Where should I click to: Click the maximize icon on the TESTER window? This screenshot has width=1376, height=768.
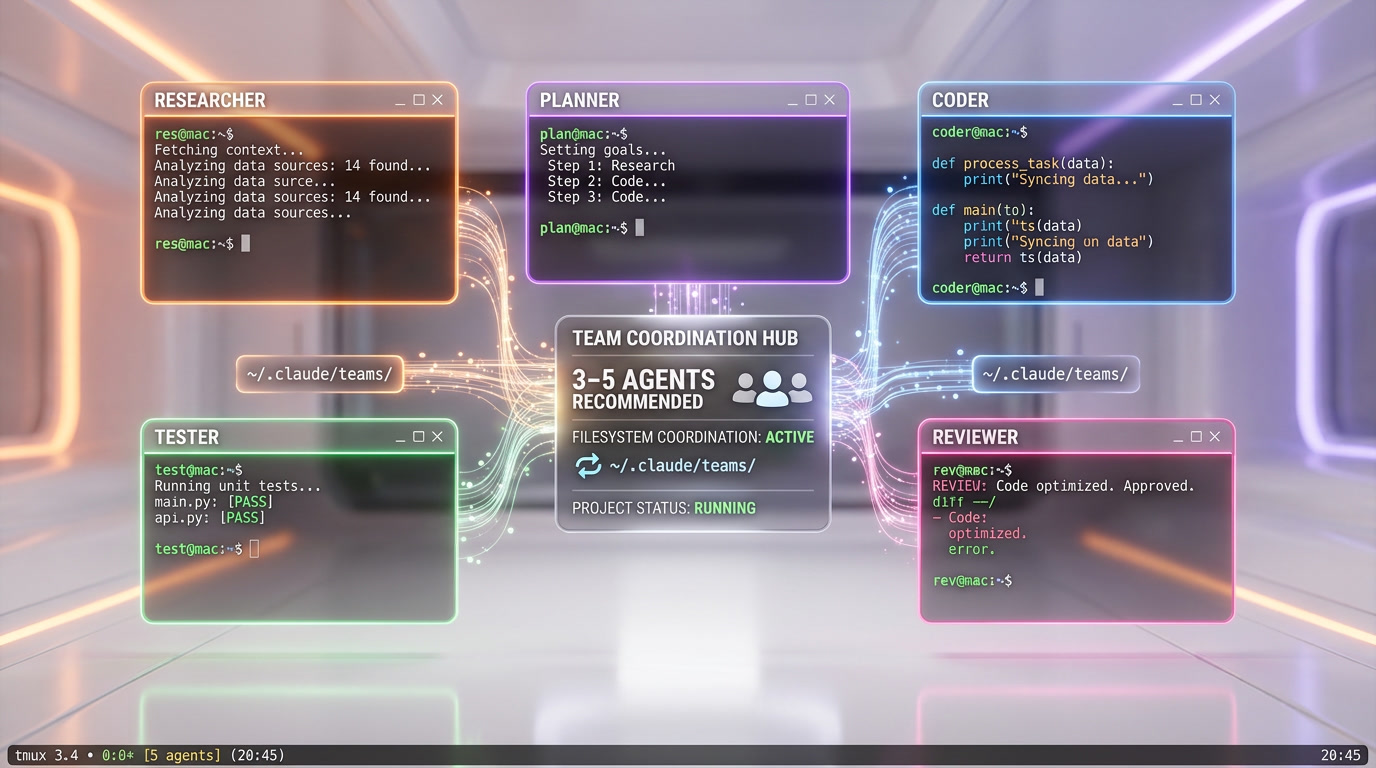[417, 436]
